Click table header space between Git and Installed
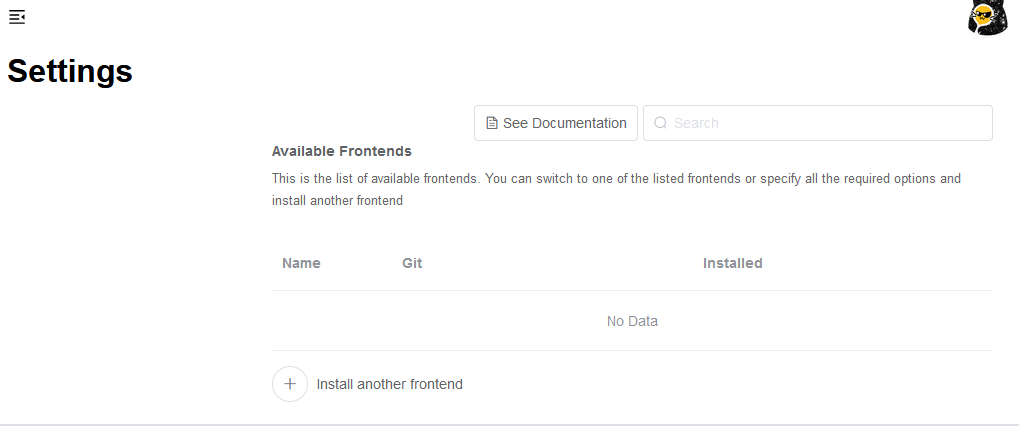This screenshot has width=1019, height=433. click(560, 263)
